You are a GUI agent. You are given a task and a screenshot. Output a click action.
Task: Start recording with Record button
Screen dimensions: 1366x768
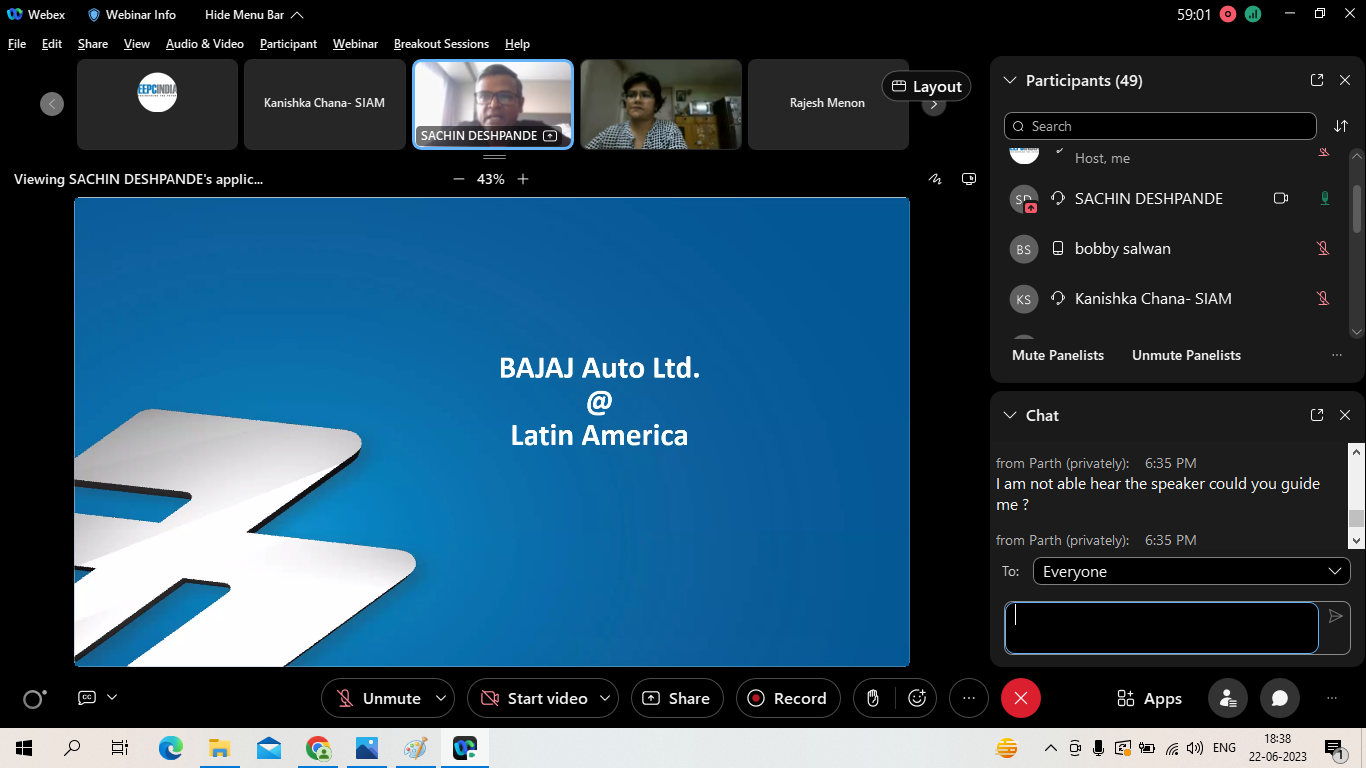click(x=787, y=698)
